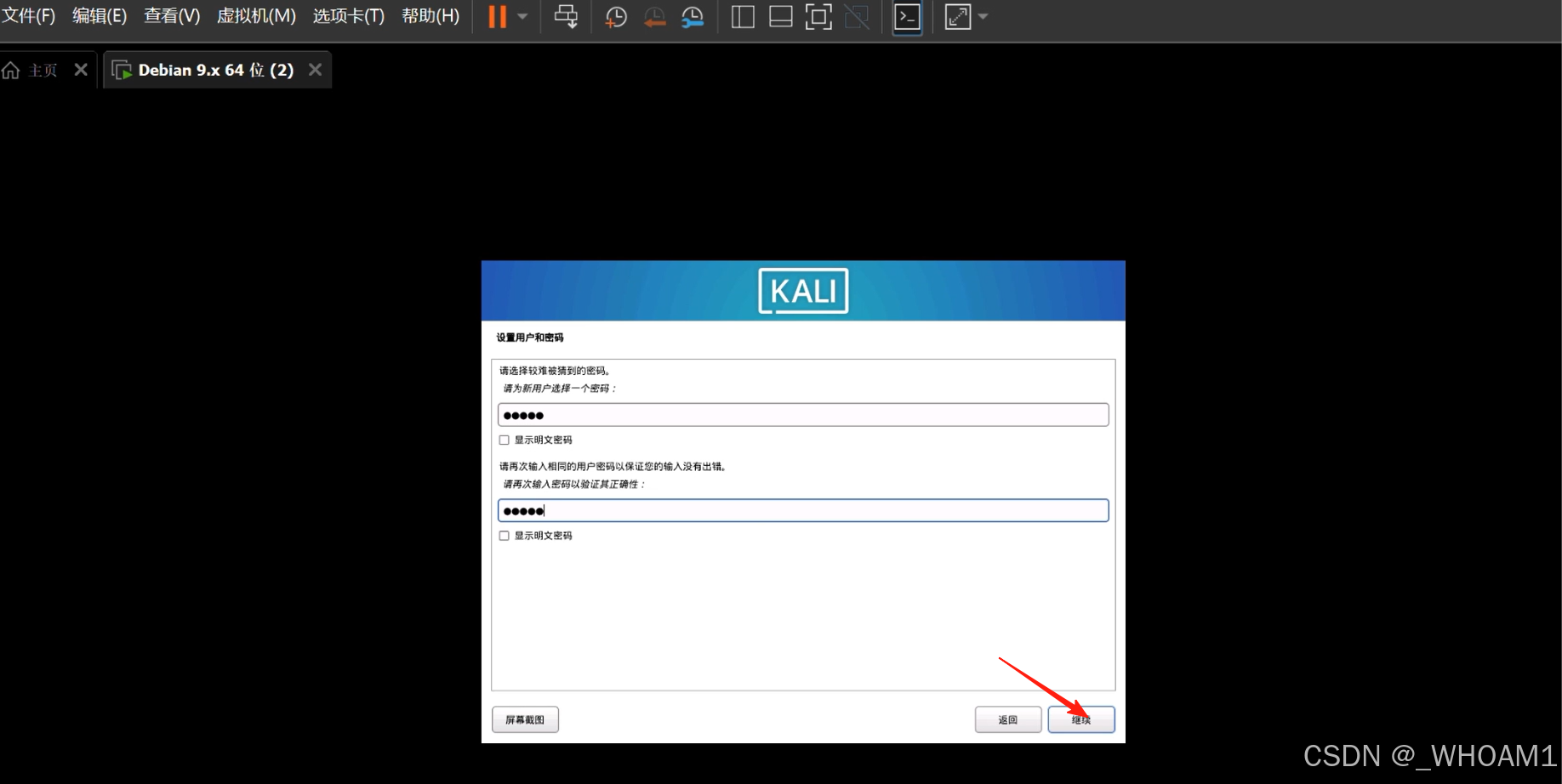The width and height of the screenshot is (1562, 784).
Task: Click the 继续 button to continue
Action: pos(1081,720)
